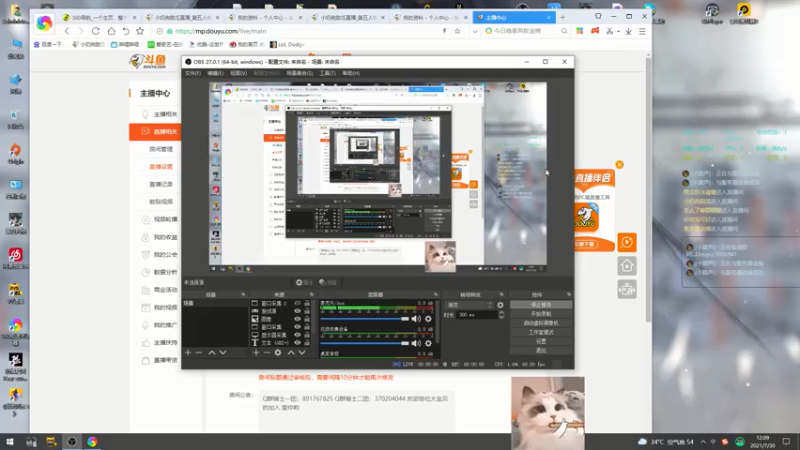
Task: Pop out the sources dock panel
Action: 312,294
